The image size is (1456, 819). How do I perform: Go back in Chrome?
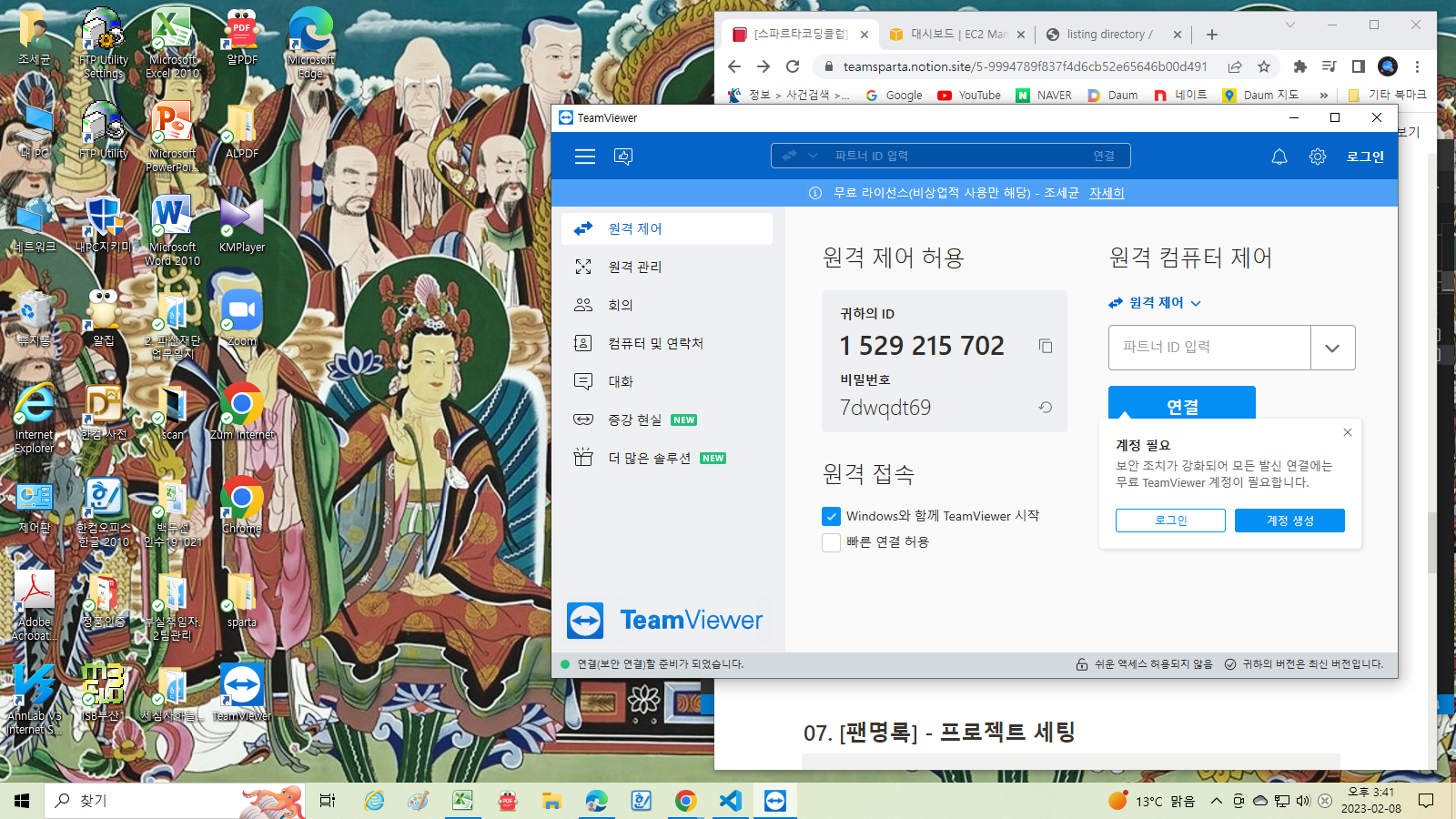[734, 66]
